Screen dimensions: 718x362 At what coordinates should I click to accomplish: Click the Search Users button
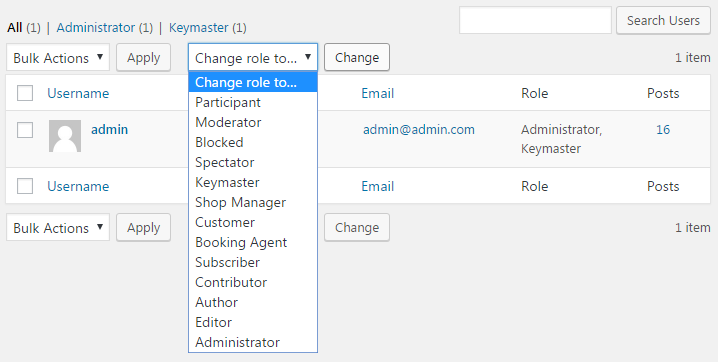[x=663, y=20]
